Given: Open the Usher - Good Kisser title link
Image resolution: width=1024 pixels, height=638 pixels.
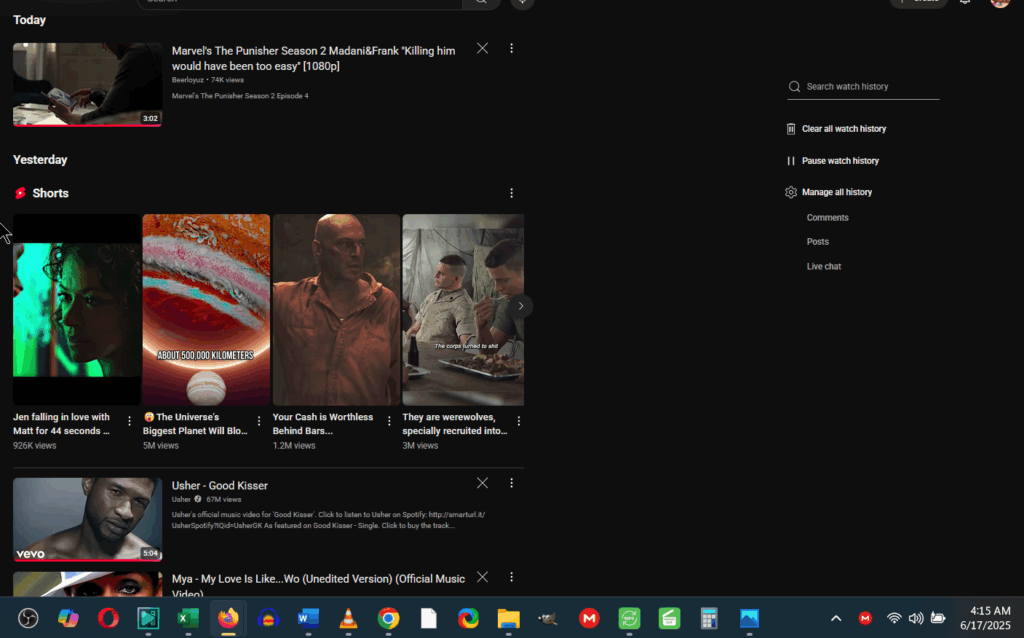Looking at the screenshot, I should [219, 486].
